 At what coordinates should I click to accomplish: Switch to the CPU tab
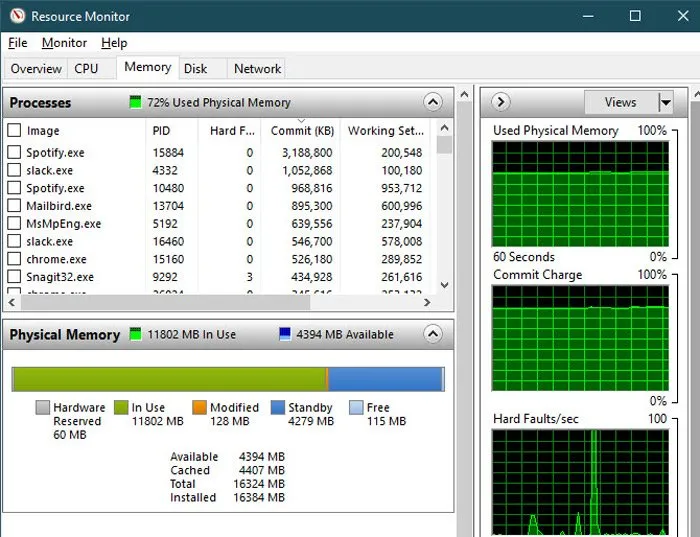86,68
